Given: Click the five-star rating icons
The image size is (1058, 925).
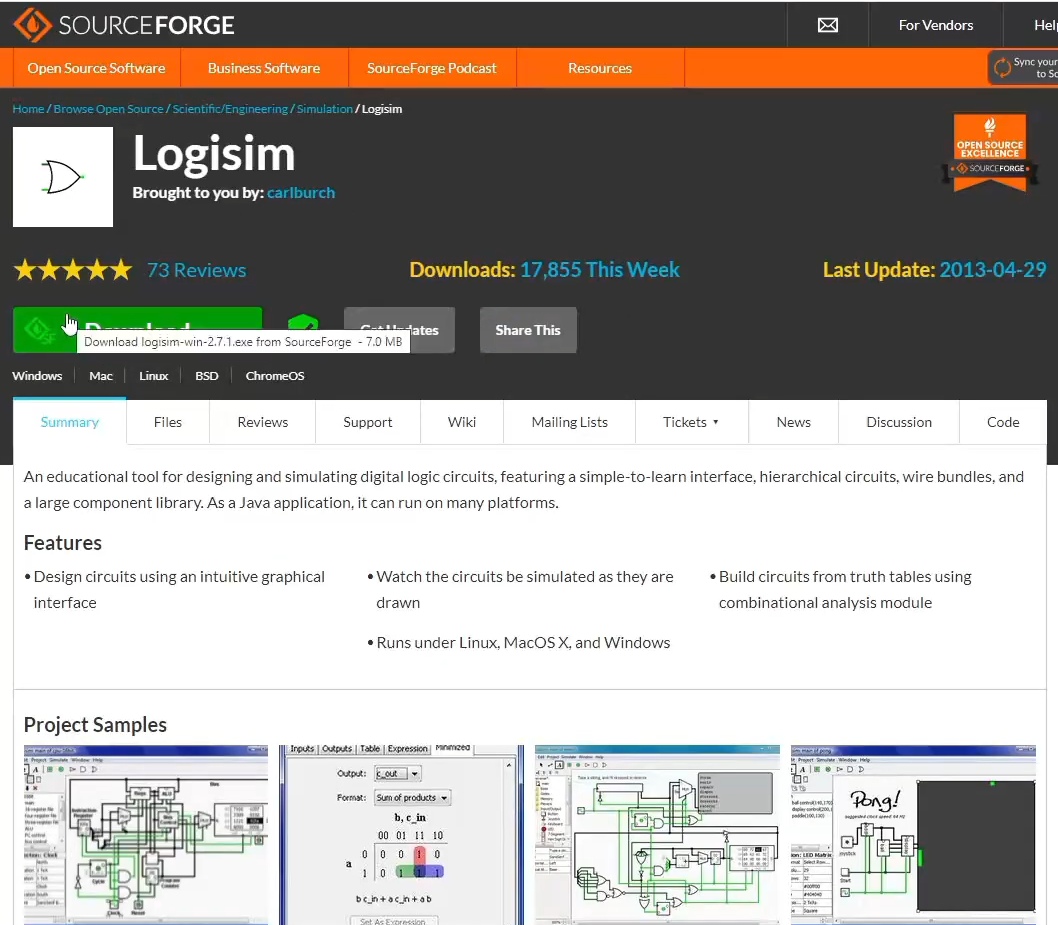Looking at the screenshot, I should coord(73,270).
